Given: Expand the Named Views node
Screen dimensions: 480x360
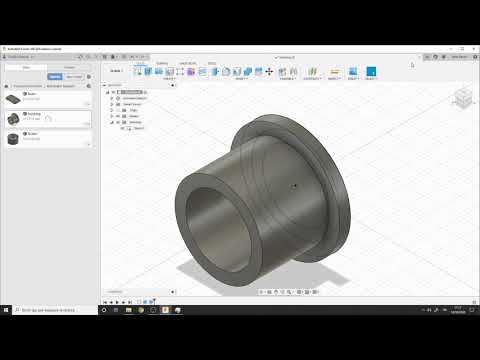Looking at the screenshot, I should (112, 104).
